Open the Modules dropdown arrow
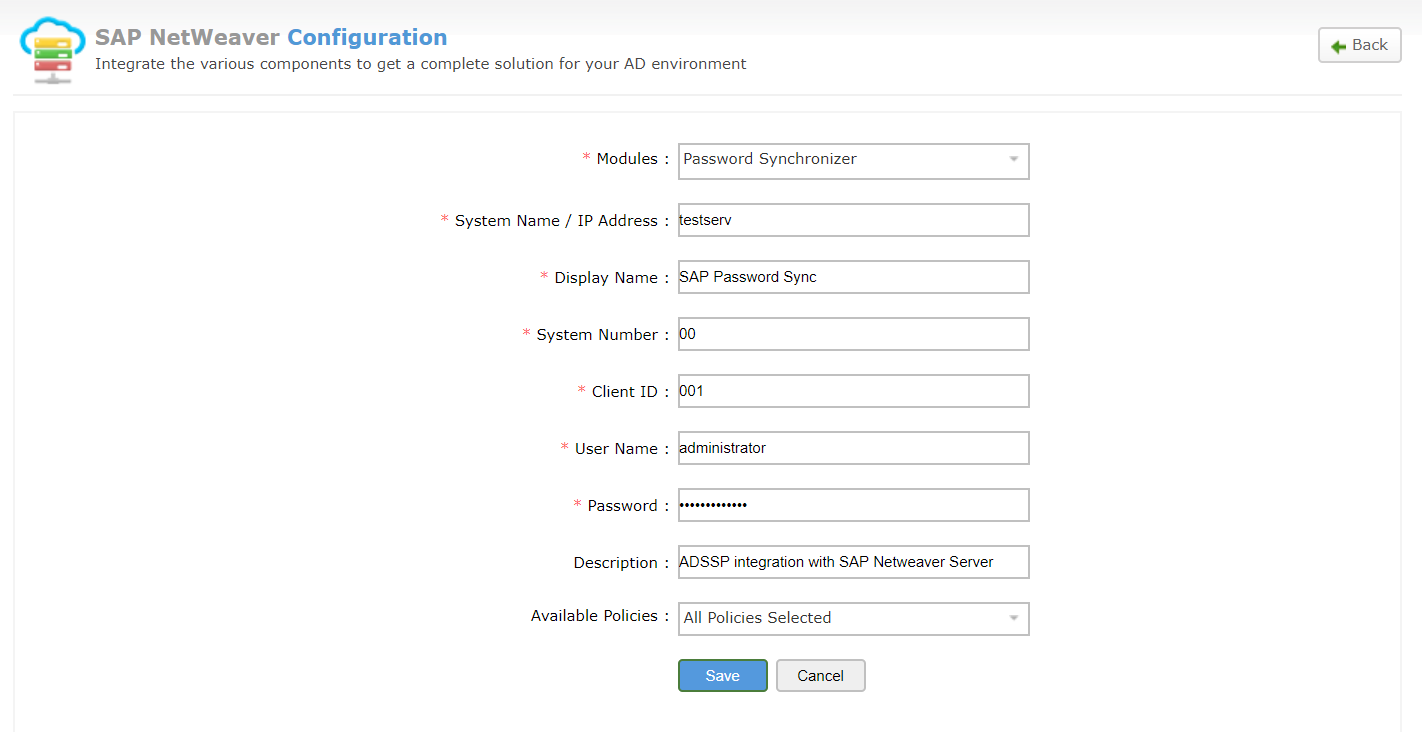This screenshot has width=1422, height=732. pos(1015,161)
